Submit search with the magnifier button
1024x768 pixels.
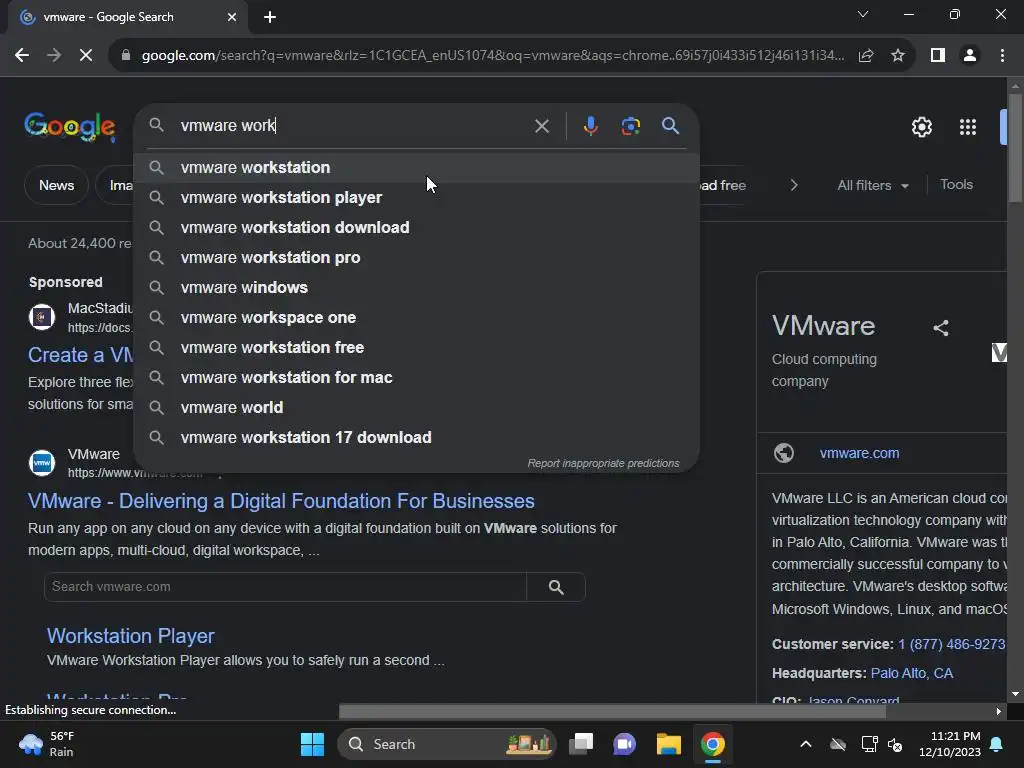[670, 125]
